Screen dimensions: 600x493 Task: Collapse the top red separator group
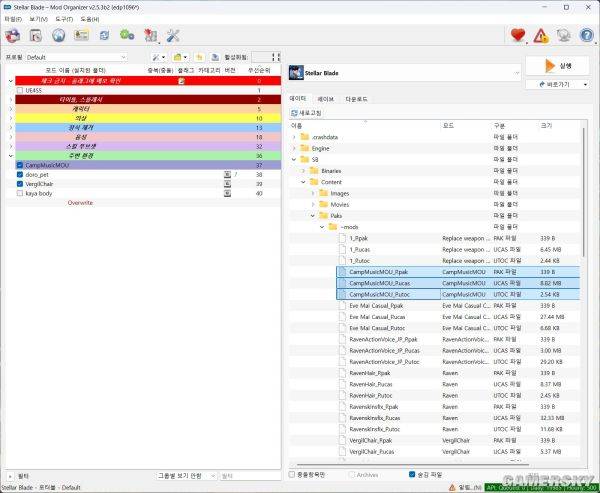(x=11, y=81)
